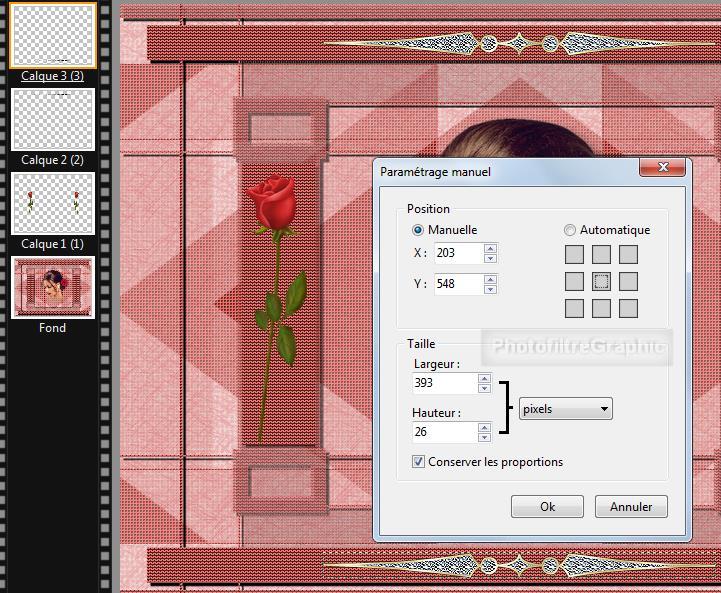
Task: Select the bottom-left position grid square
Action: [x=574, y=309]
